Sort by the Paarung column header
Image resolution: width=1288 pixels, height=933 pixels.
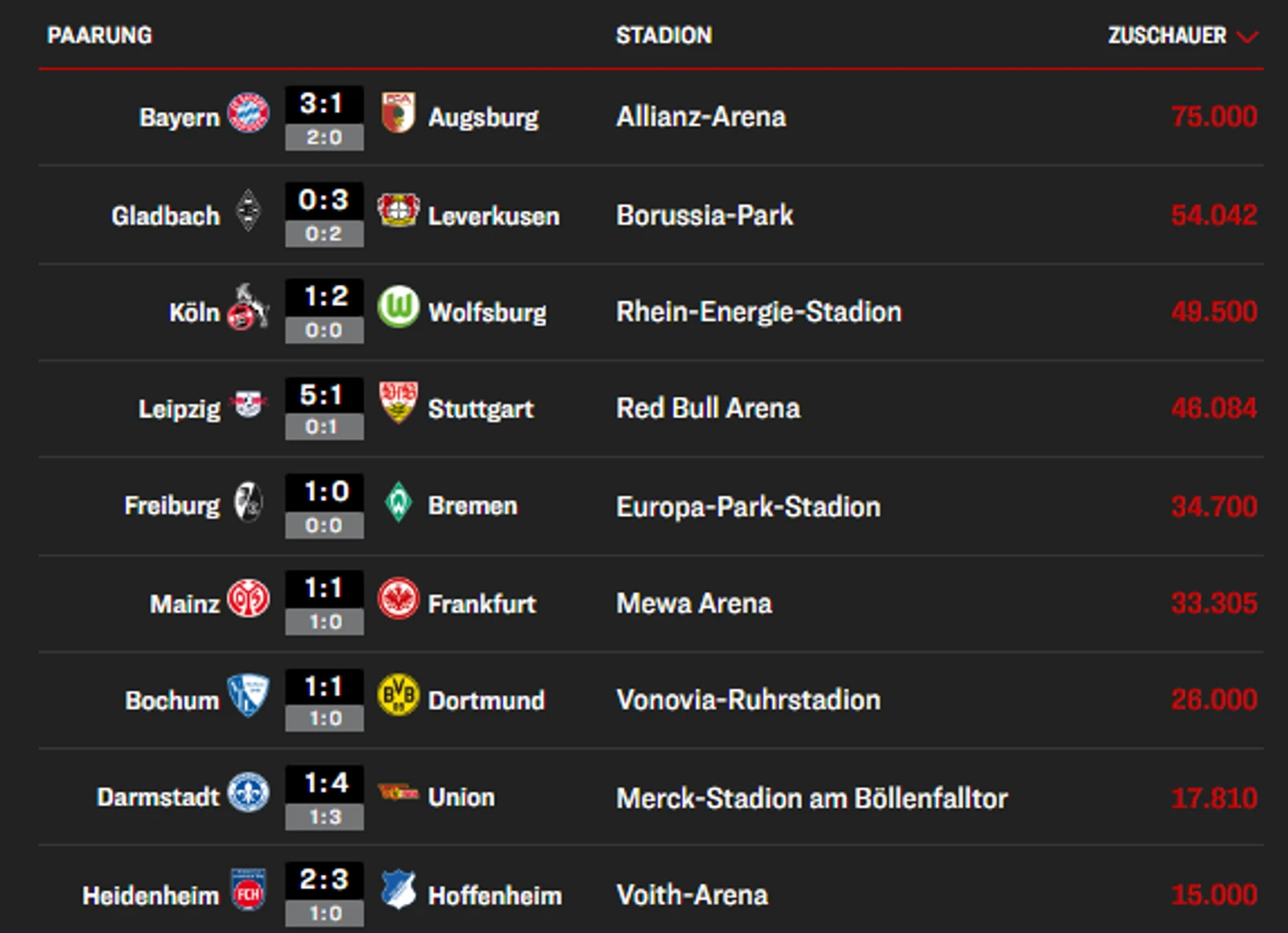pos(100,35)
